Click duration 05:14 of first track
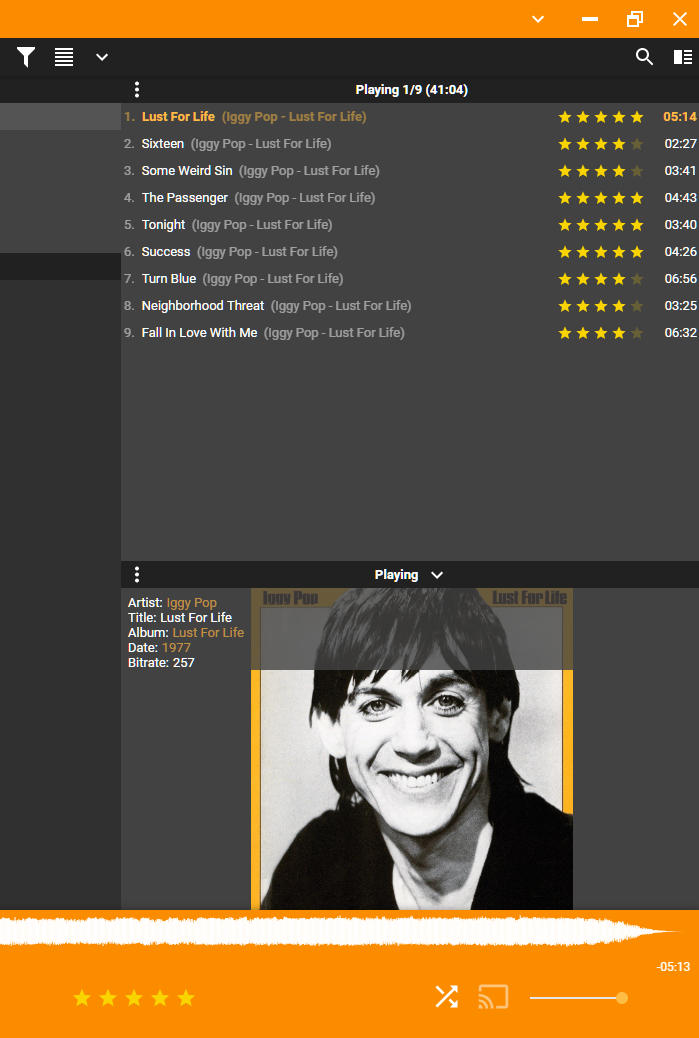 pos(680,117)
